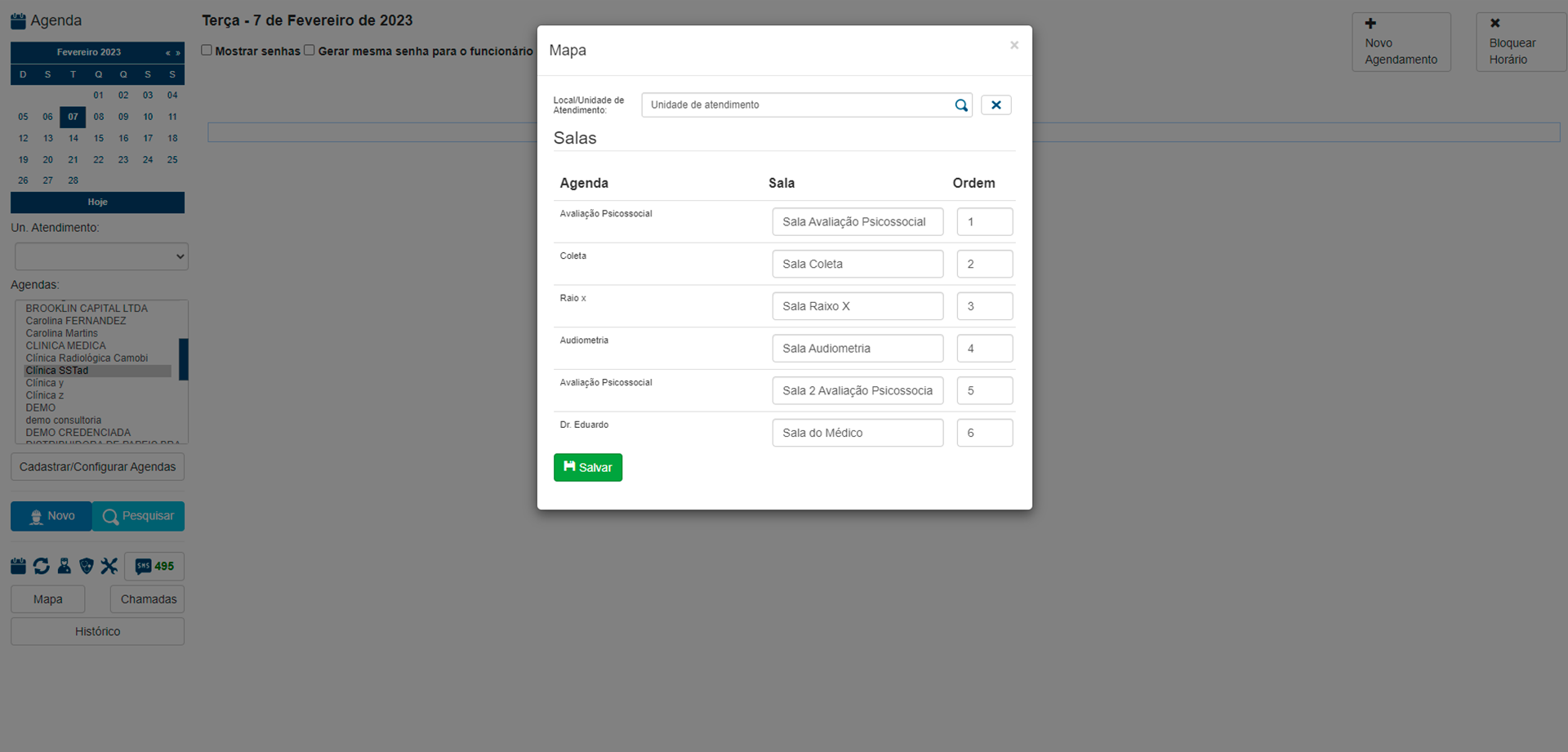Go to the next month in the calendar

(x=178, y=53)
